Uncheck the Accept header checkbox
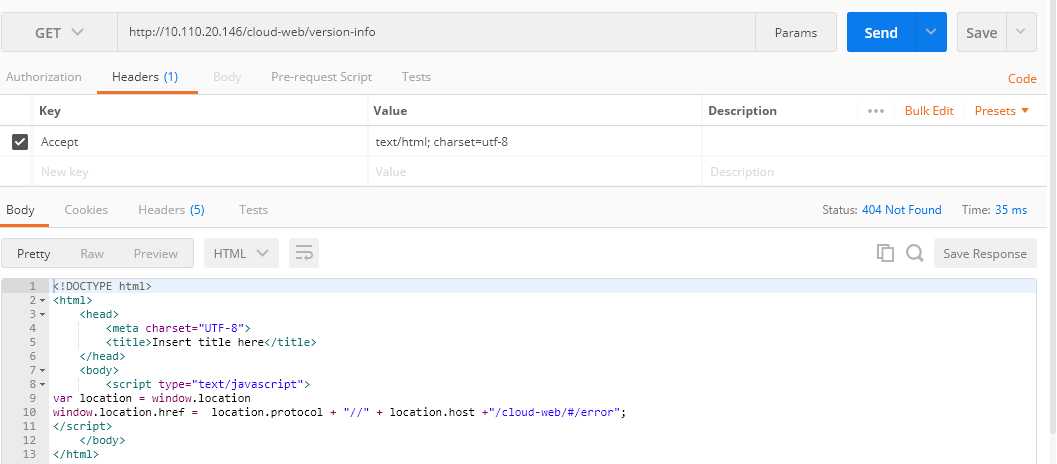 pos(20,142)
